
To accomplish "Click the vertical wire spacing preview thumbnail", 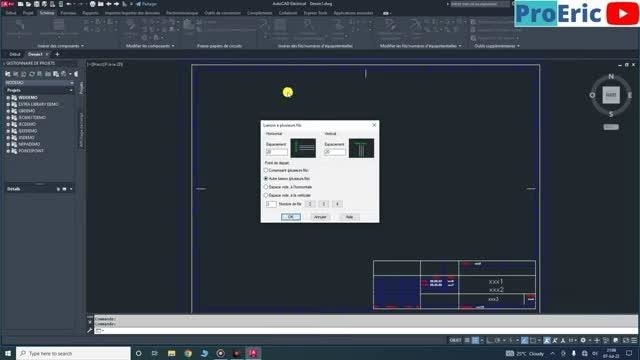I will (x=361, y=148).
